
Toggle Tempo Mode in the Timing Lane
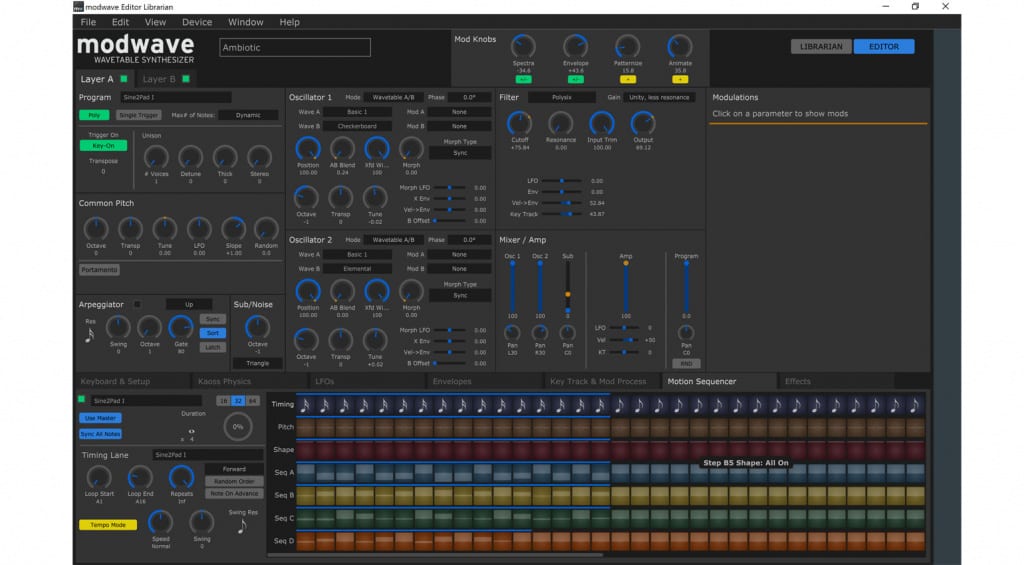click(x=108, y=525)
